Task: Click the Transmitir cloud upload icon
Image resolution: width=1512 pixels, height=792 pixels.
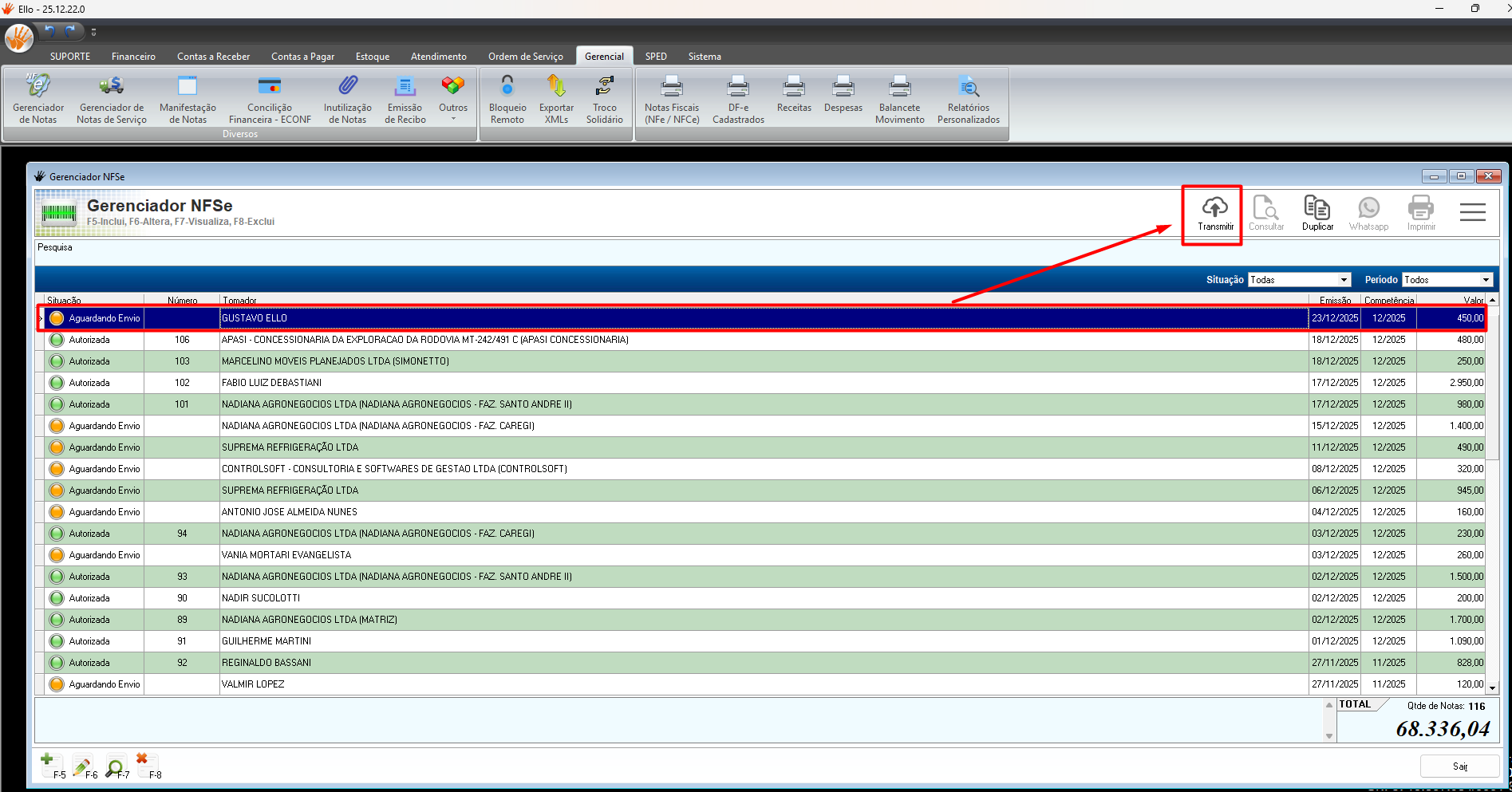Action: tap(1214, 209)
